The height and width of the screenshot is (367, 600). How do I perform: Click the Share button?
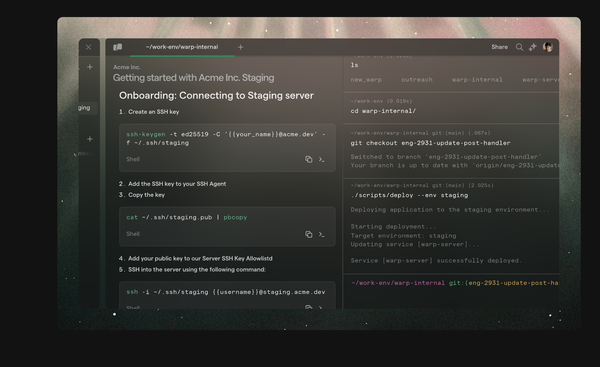pos(499,47)
